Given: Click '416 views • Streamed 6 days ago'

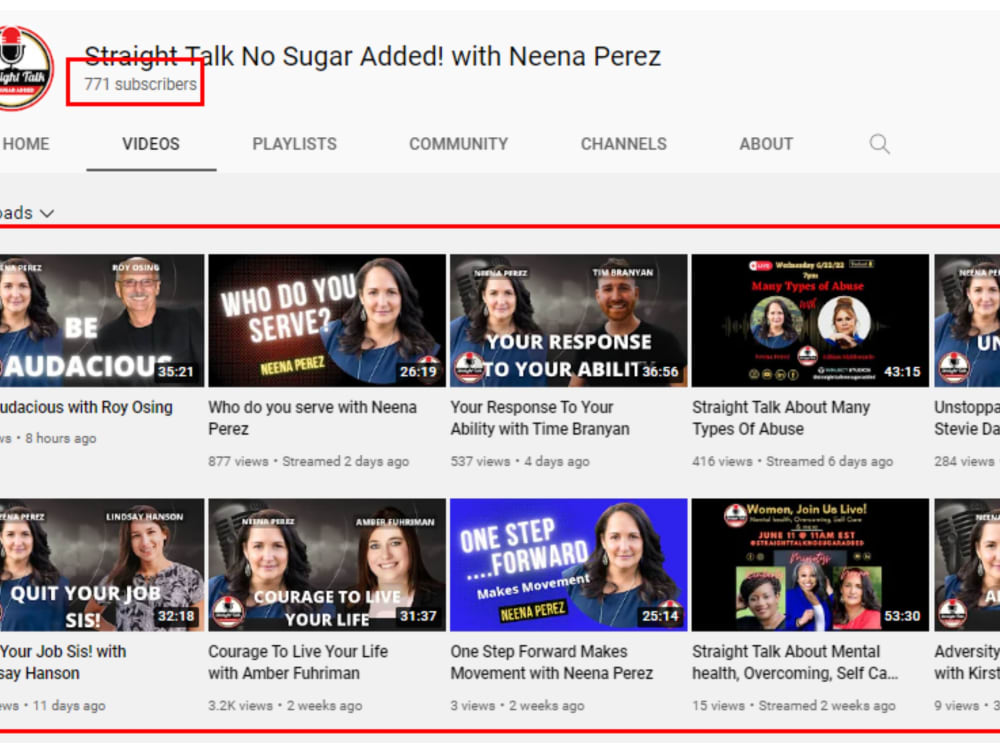Looking at the screenshot, I should 793,461.
